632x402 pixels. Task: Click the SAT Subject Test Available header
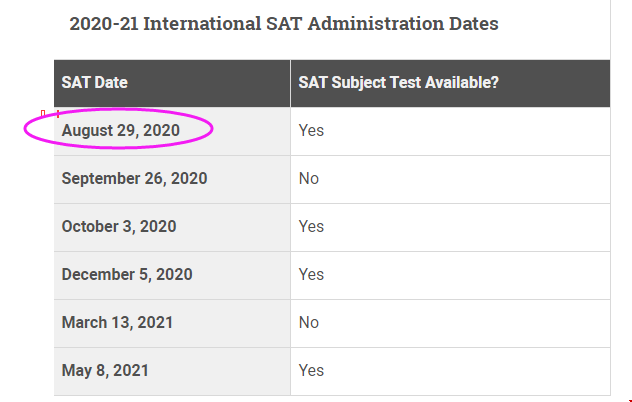399,82
